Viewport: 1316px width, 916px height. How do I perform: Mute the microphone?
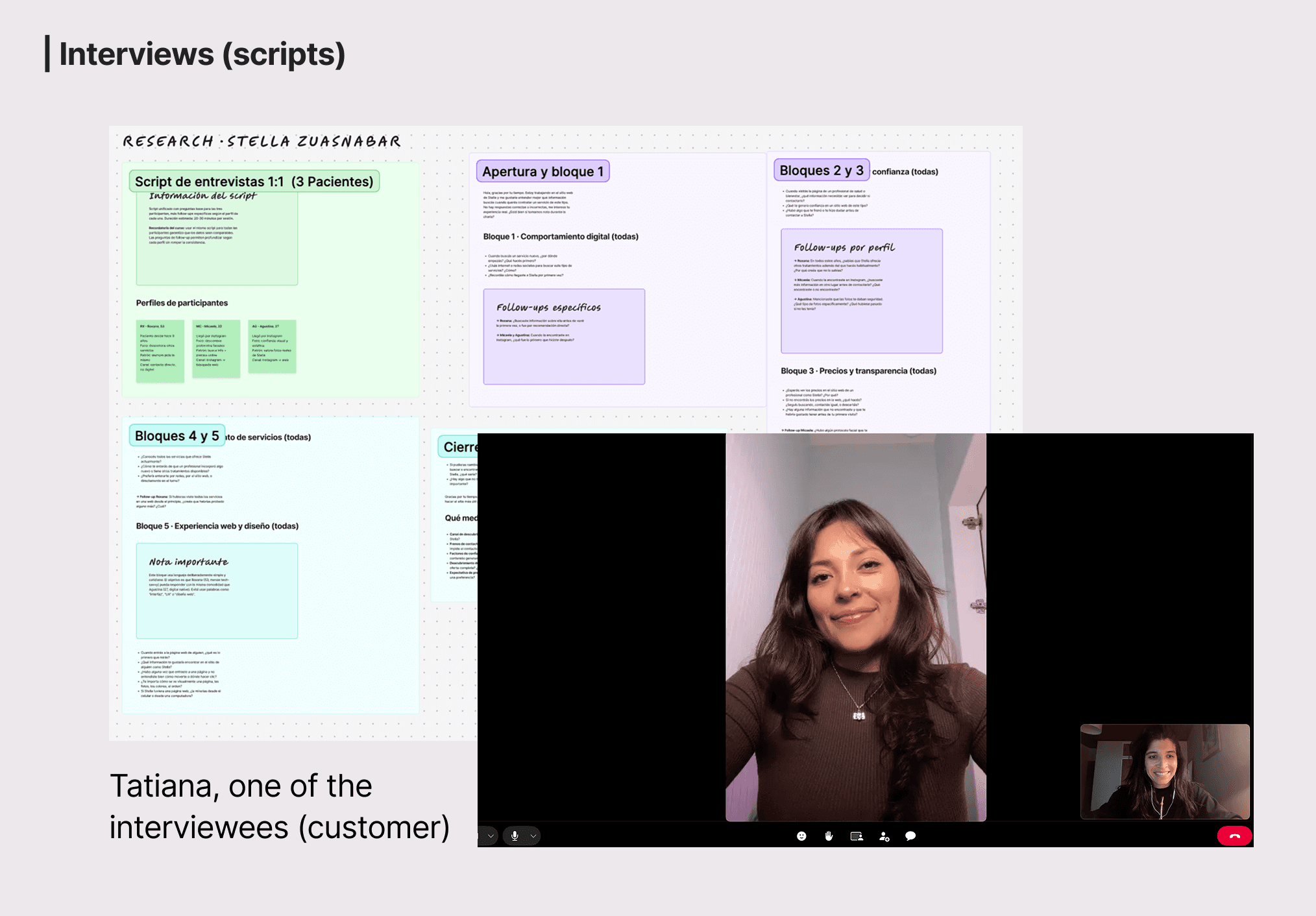[515, 836]
